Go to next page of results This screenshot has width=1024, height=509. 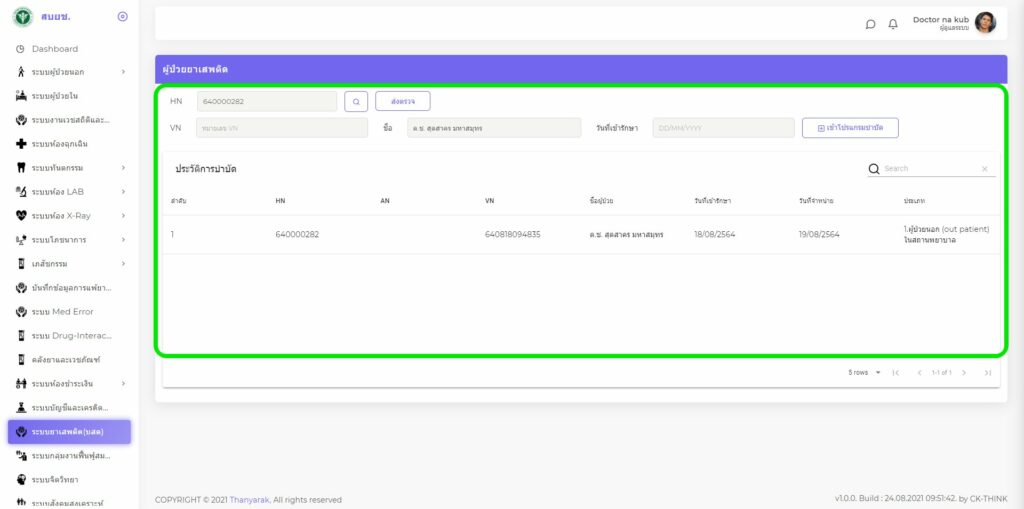tap(964, 372)
